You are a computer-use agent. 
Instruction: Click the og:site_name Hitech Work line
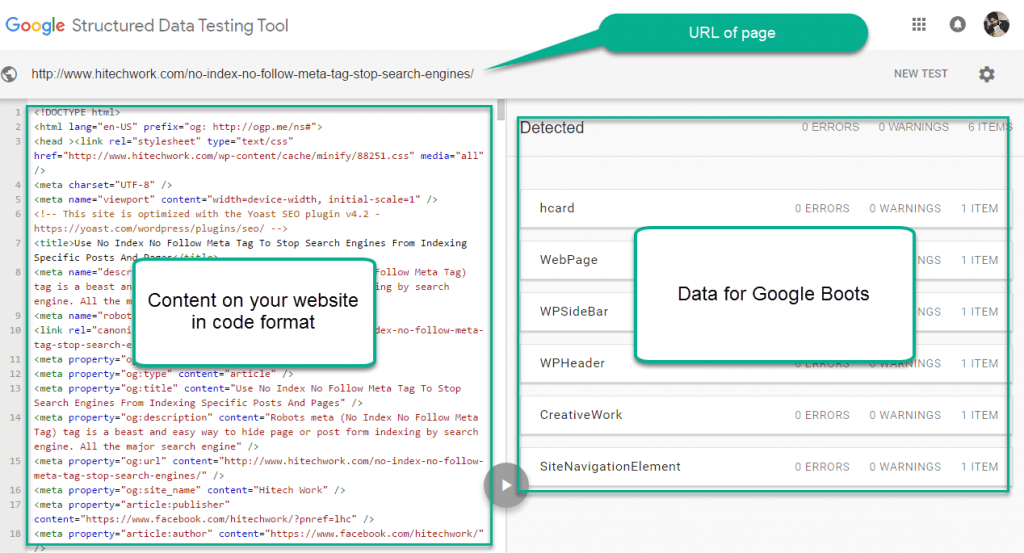(189, 490)
